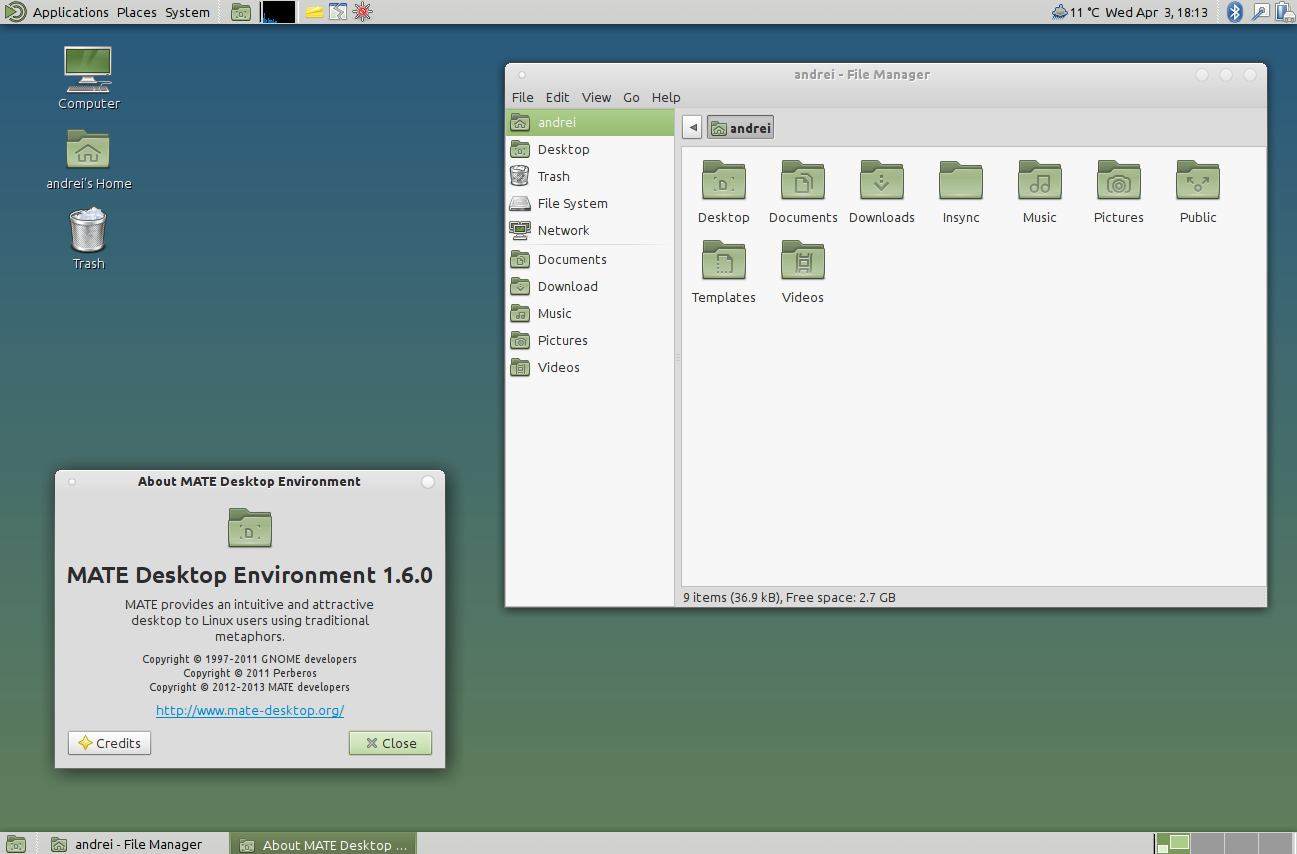Select andrei in the sidebar
Screen dimensions: 1297x854
[590, 122]
